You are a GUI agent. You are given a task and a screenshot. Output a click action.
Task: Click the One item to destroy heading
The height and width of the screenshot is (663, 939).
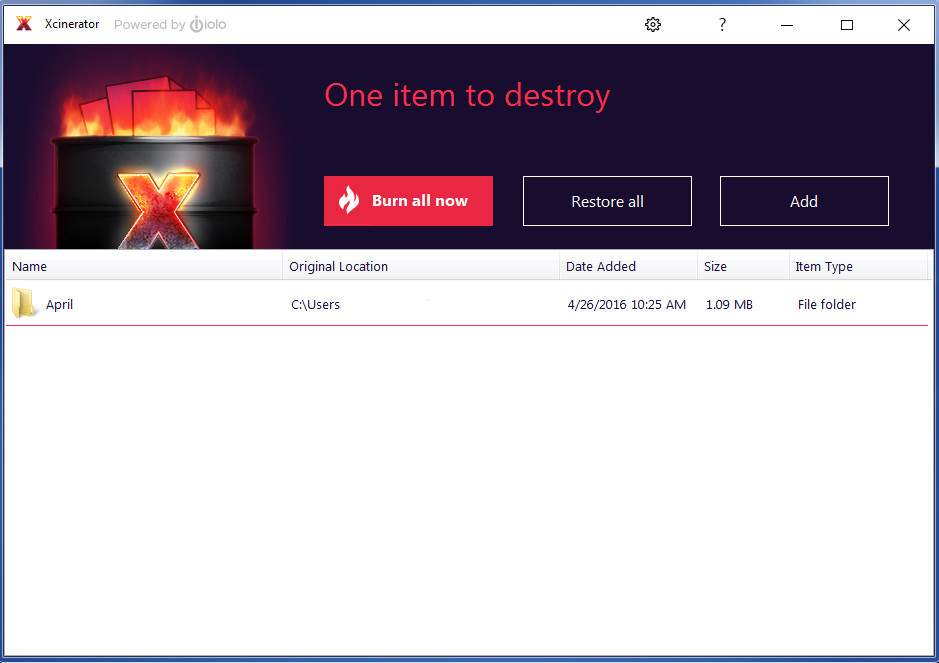point(467,95)
